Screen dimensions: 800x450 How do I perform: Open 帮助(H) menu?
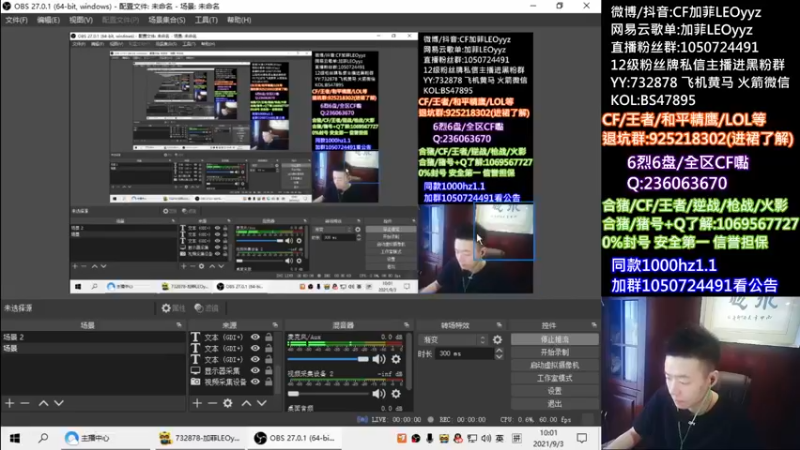tap(239, 20)
